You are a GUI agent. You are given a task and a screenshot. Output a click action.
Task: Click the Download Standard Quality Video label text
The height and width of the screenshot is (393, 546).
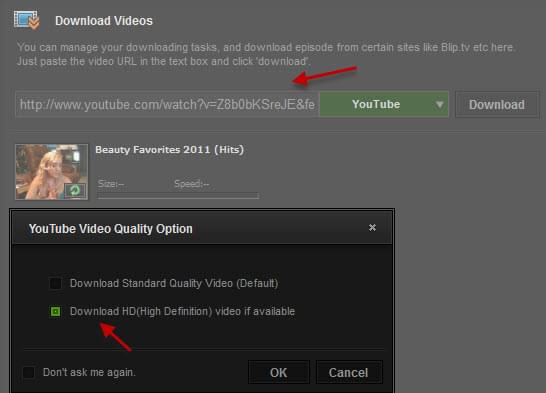tap(174, 283)
